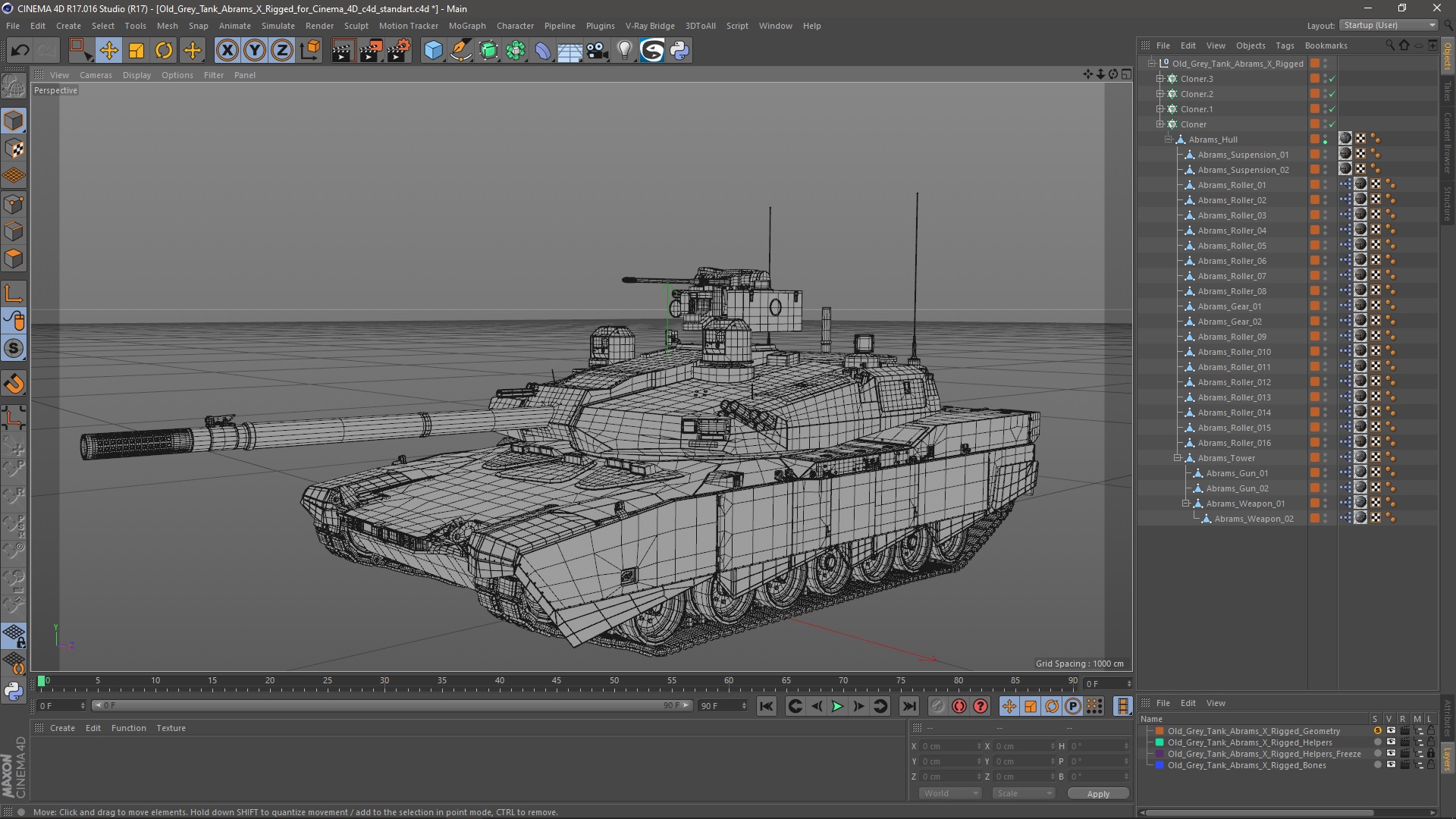Toggle lock on Helpers_Freeze layer
Image resolution: width=1456 pixels, height=819 pixels.
[x=1430, y=754]
